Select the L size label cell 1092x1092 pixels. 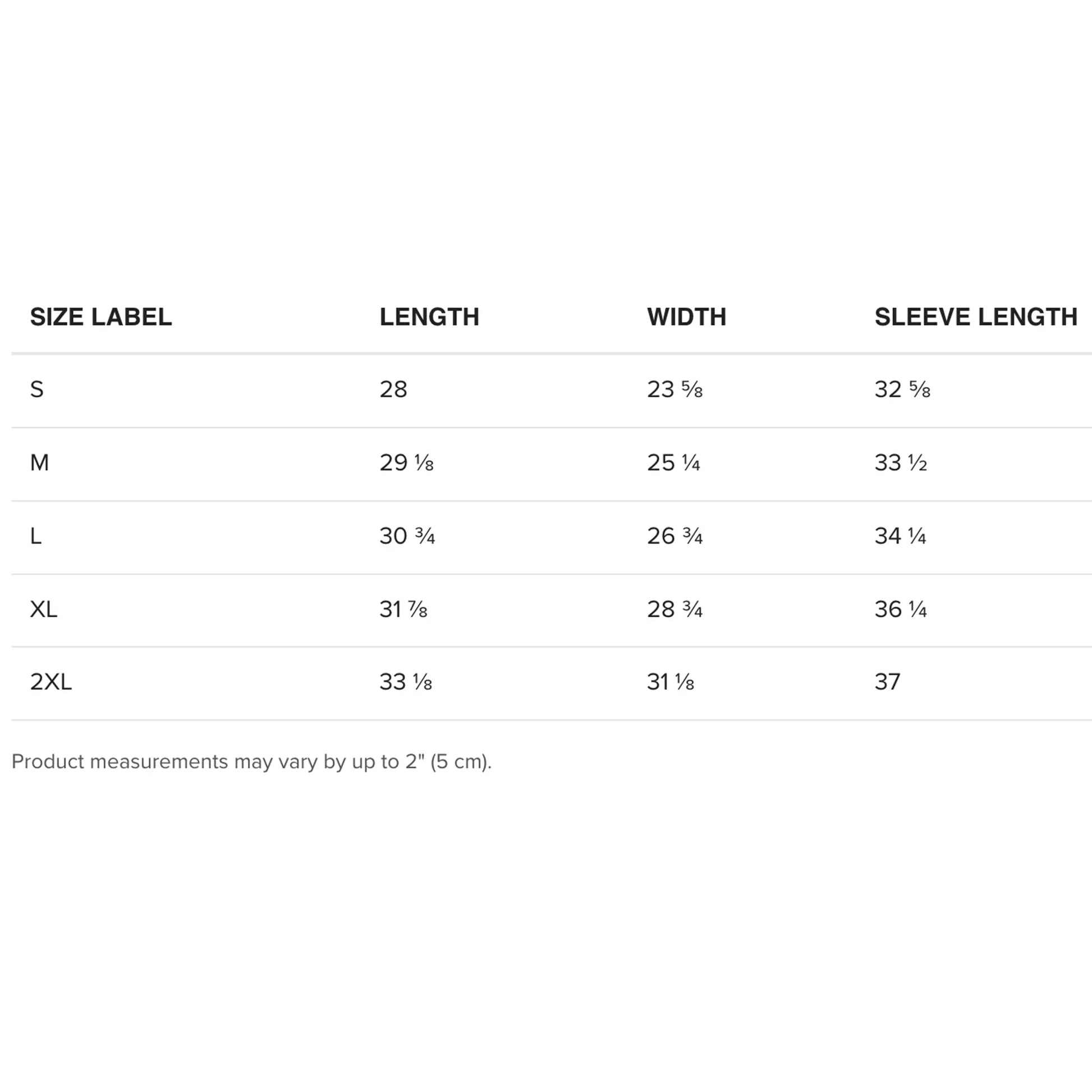coord(35,536)
